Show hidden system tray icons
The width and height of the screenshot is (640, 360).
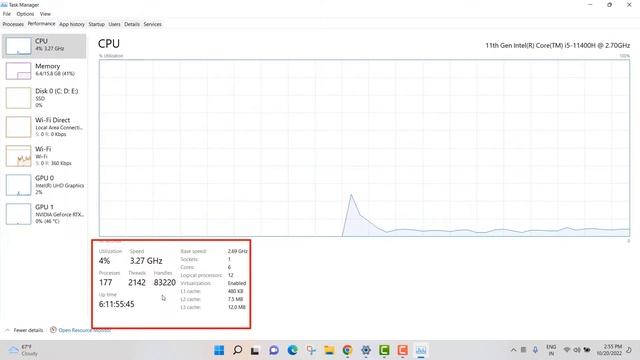click(513, 350)
